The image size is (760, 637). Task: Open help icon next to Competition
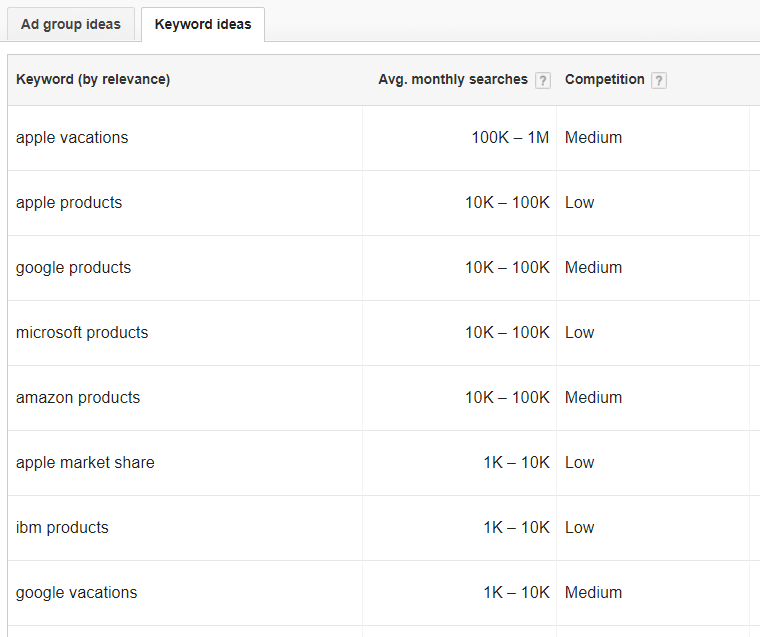pos(659,80)
